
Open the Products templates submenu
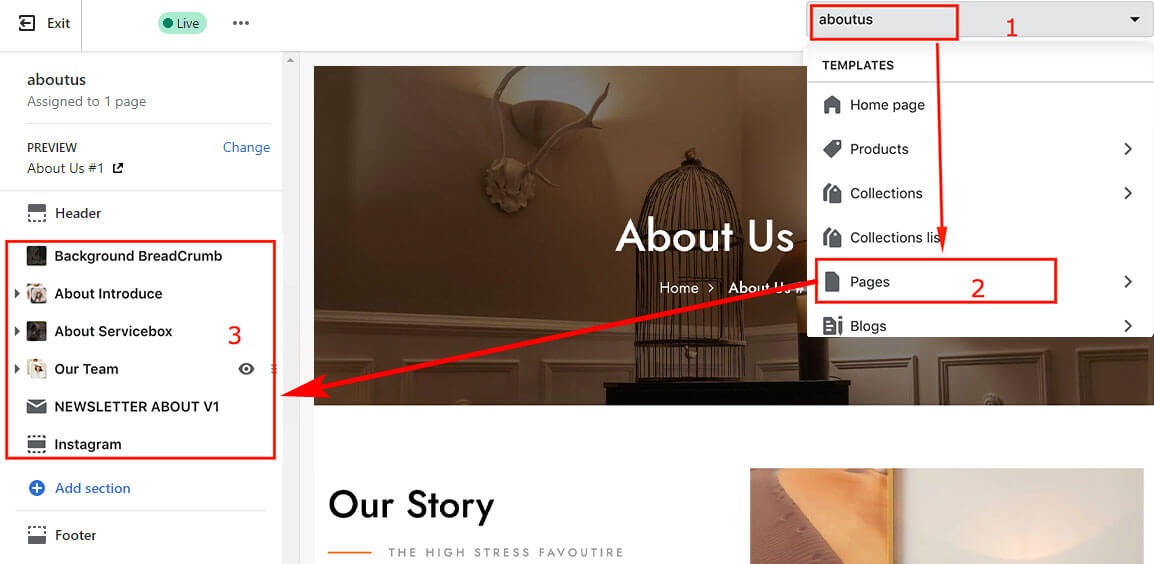point(980,149)
